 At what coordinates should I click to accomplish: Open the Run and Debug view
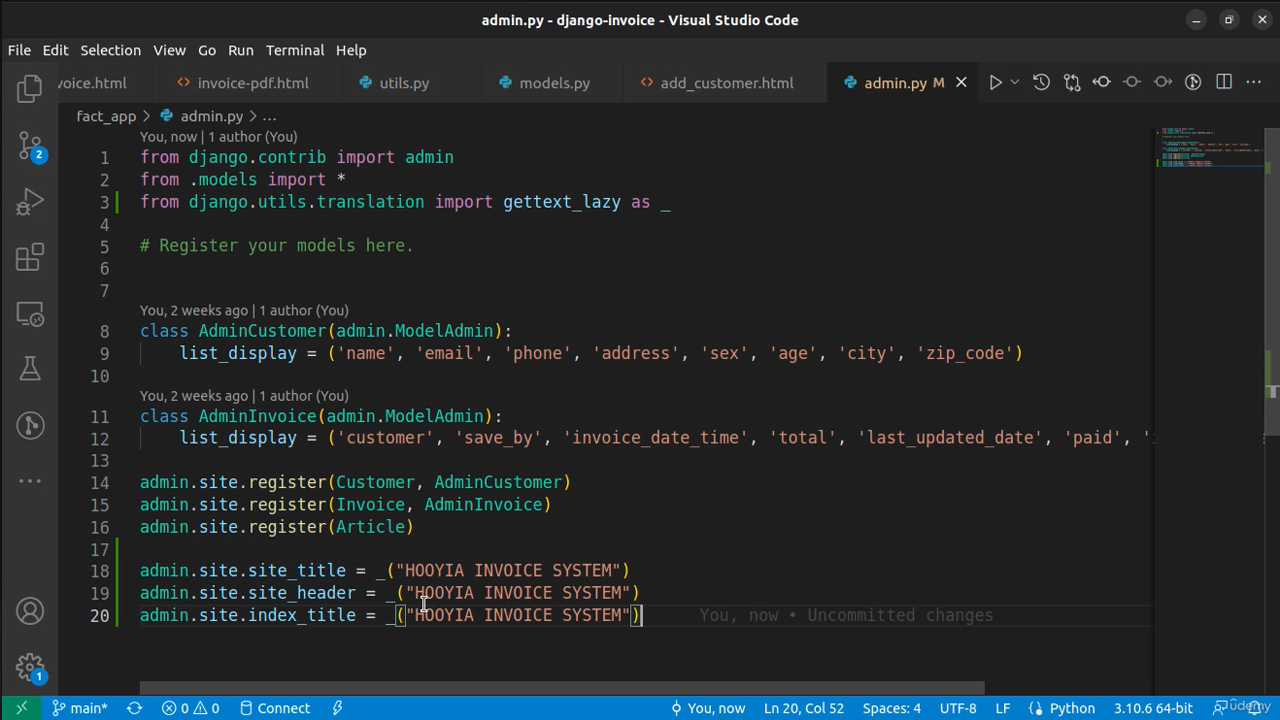[30, 203]
